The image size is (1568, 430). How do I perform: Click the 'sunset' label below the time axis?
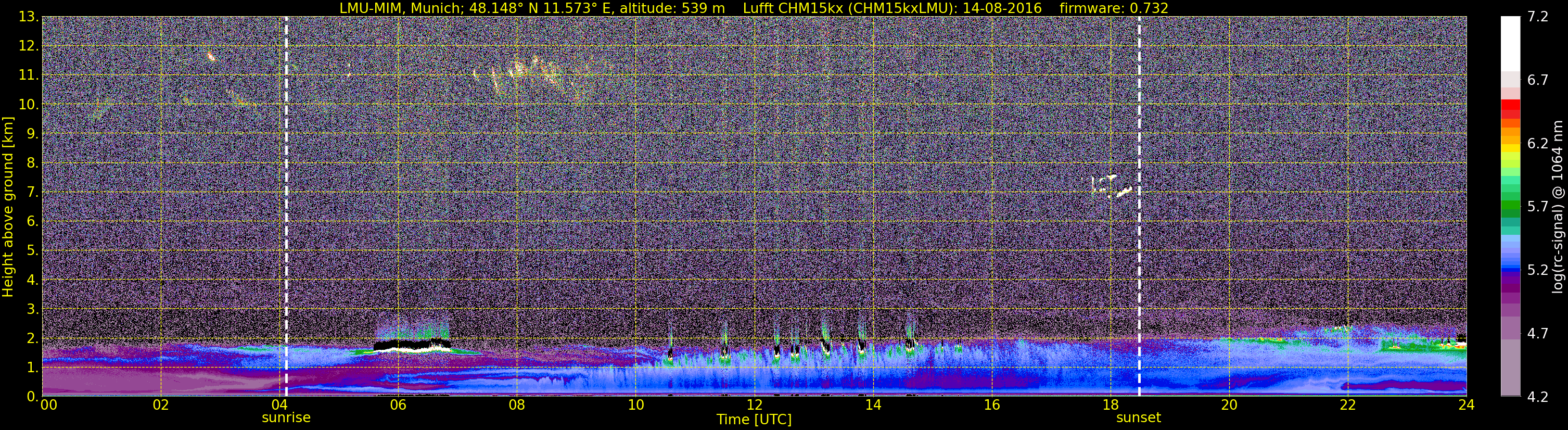coord(1138,418)
